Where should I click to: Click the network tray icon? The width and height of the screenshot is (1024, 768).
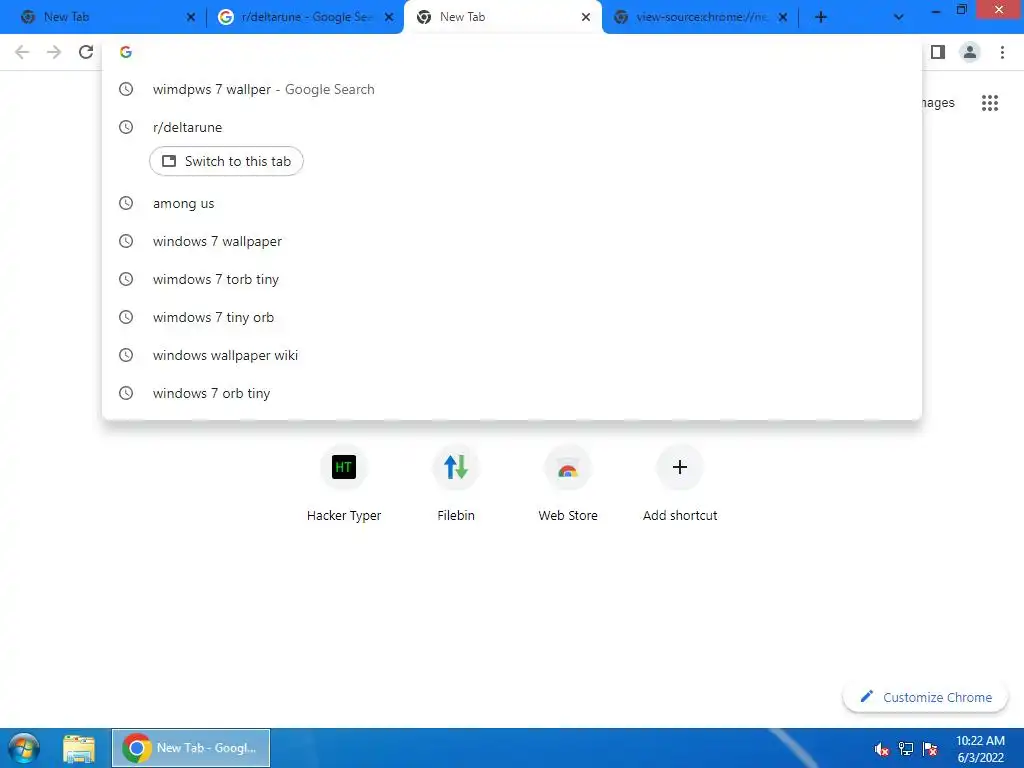906,749
